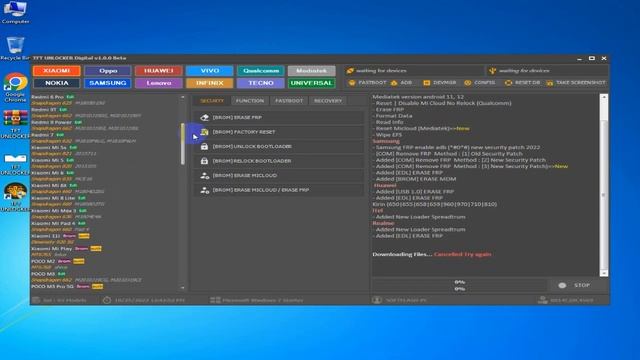Image resolution: width=640 pixels, height=360 pixels.
Task: Select the VIVO brand button
Action: click(210, 71)
